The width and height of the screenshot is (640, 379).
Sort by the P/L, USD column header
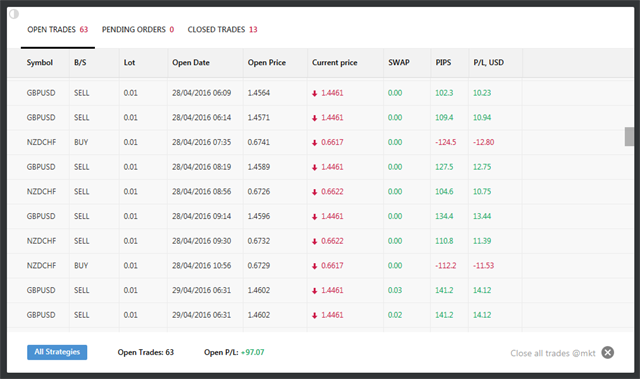[x=489, y=62]
